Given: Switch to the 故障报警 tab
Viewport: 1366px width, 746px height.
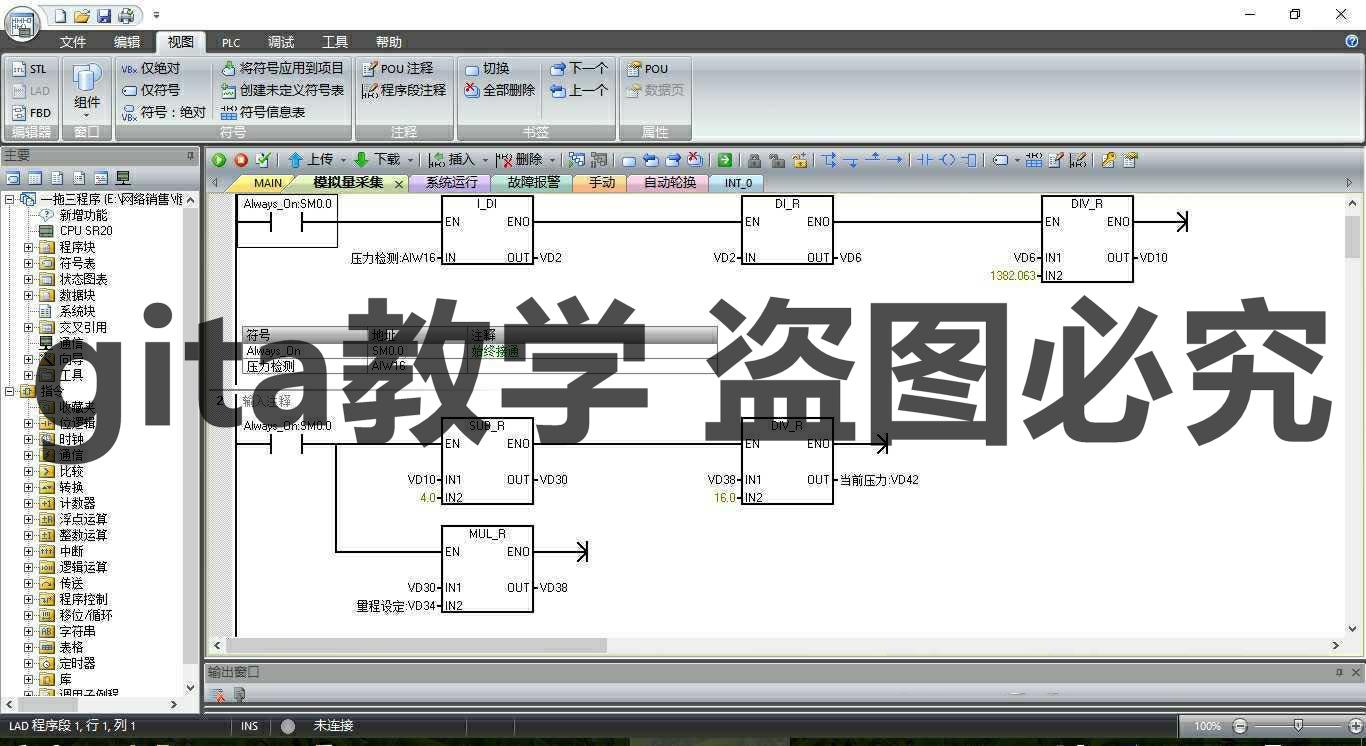Looking at the screenshot, I should coord(532,183).
